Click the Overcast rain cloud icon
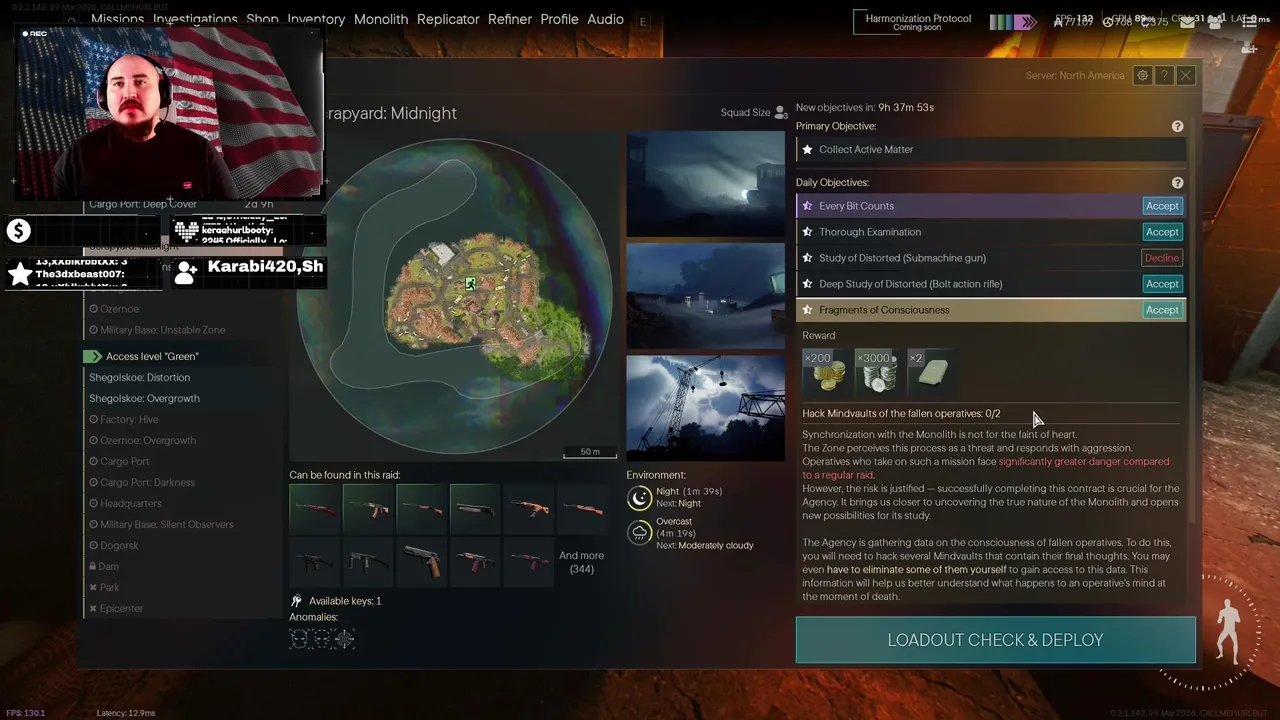Image resolution: width=1280 pixels, height=720 pixels. [x=639, y=532]
